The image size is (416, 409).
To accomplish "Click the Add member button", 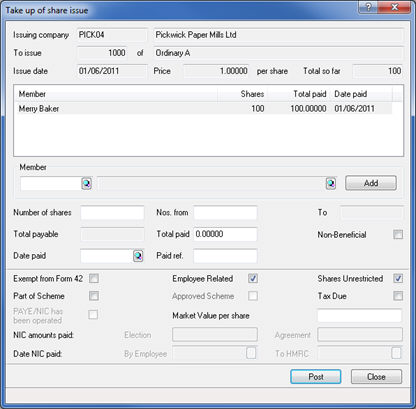I will click(x=371, y=183).
